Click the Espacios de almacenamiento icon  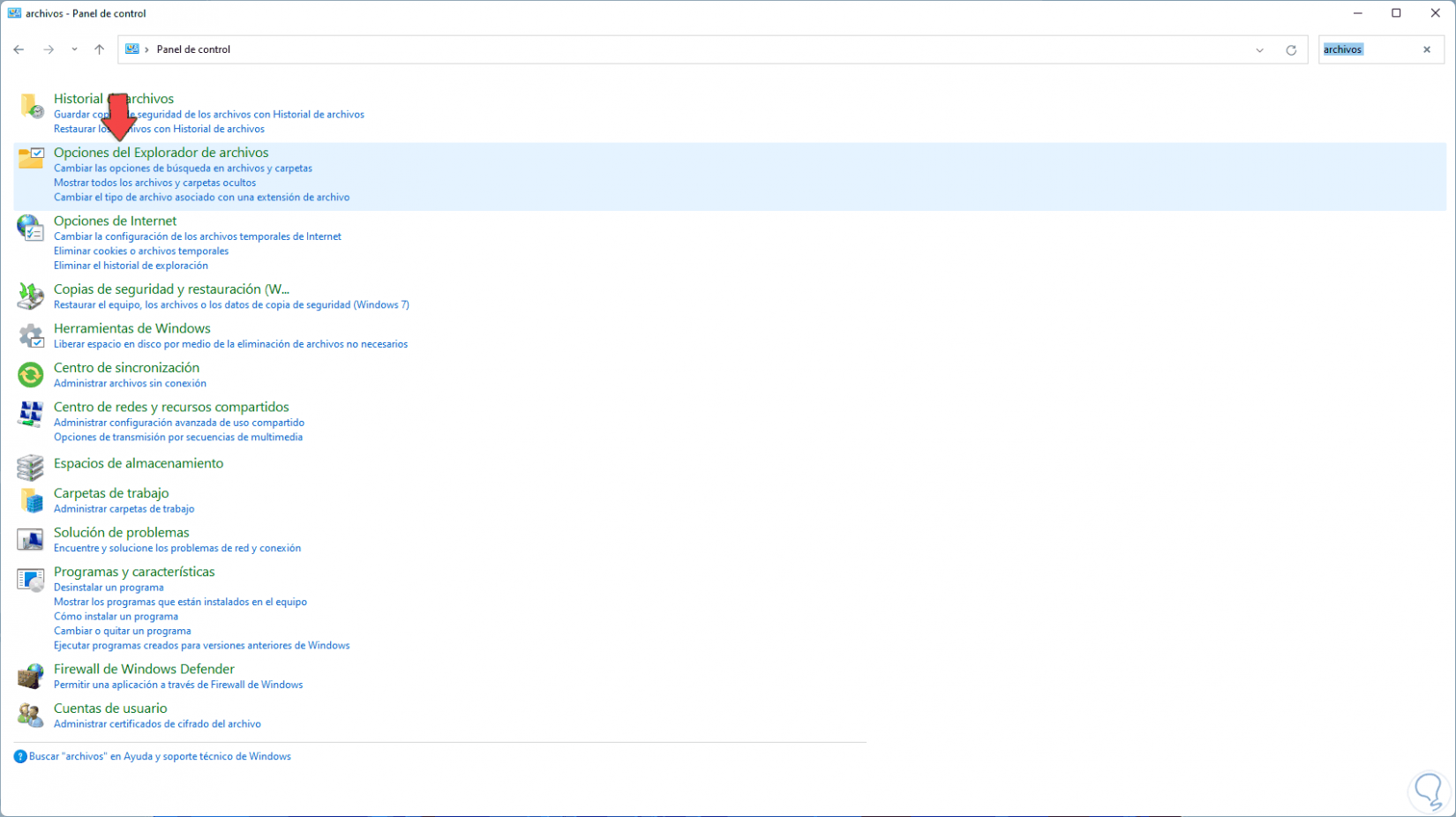[x=31, y=467]
